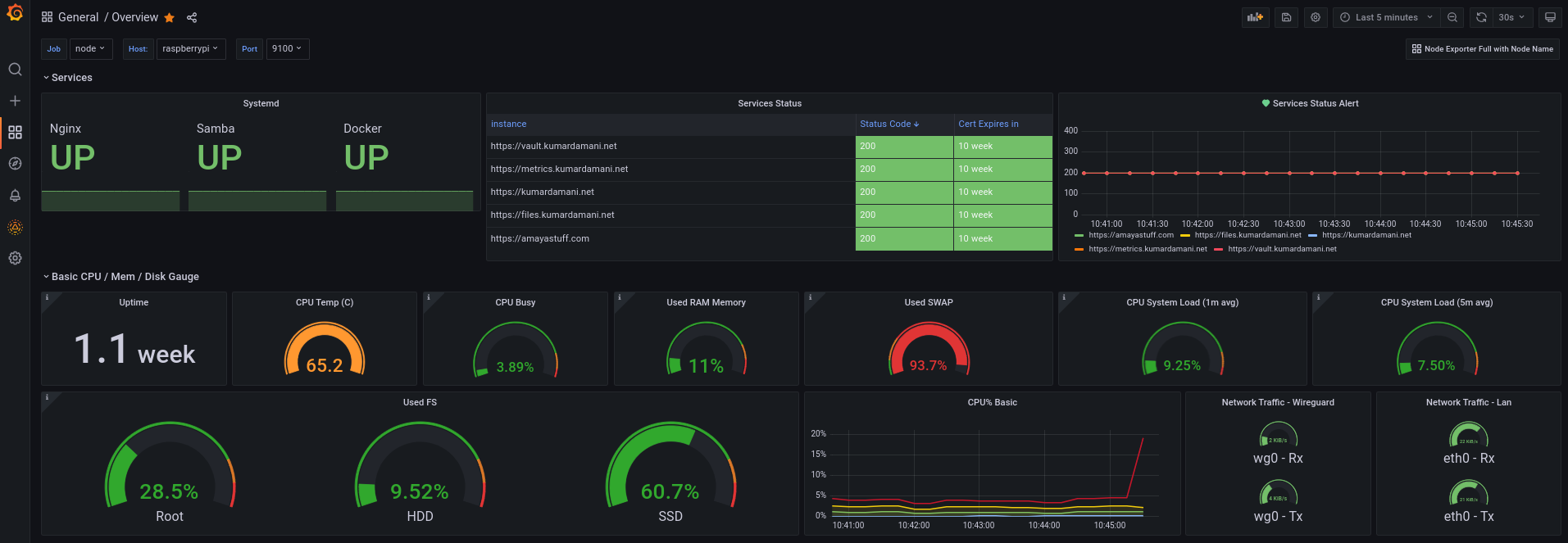Open the Configuration gear icon in sidebar
Viewport: 1568px width, 543px height.
coord(15,258)
